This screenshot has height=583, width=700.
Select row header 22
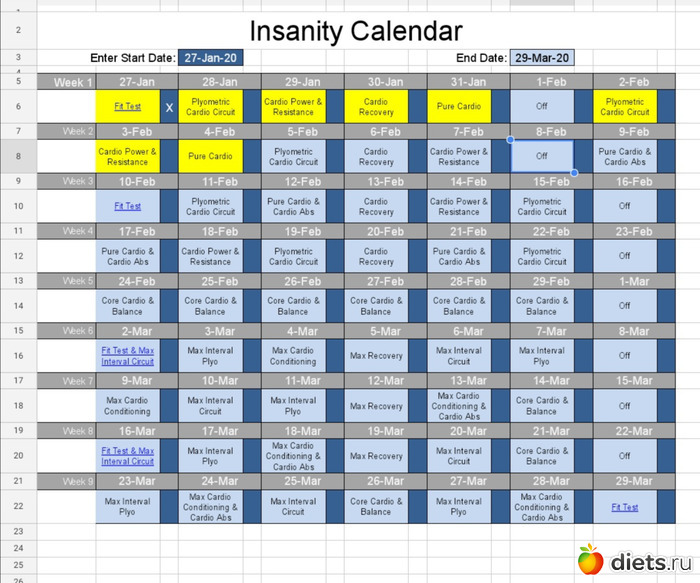[18, 506]
